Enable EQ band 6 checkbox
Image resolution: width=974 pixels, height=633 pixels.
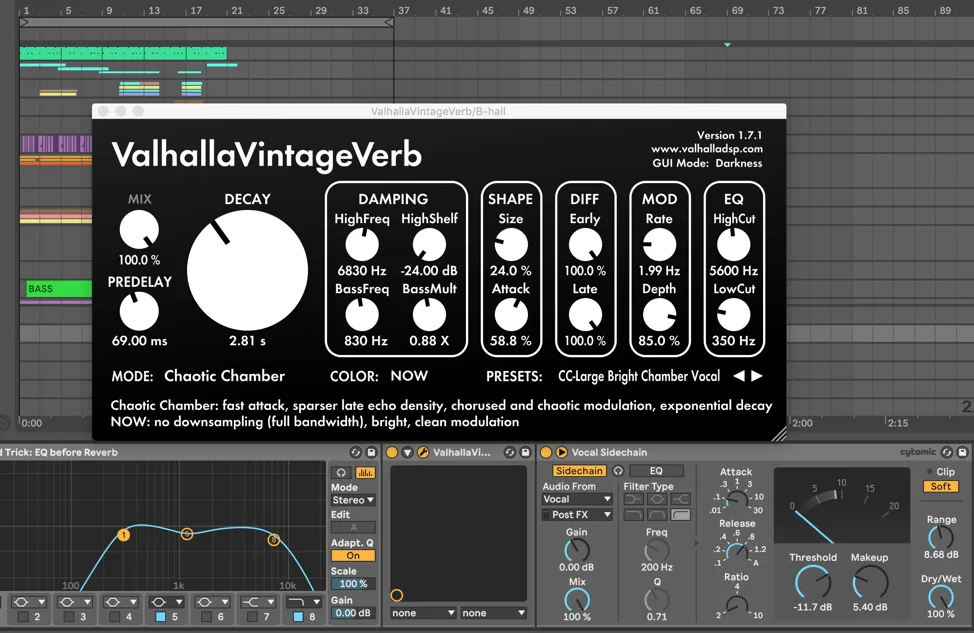coord(207,617)
